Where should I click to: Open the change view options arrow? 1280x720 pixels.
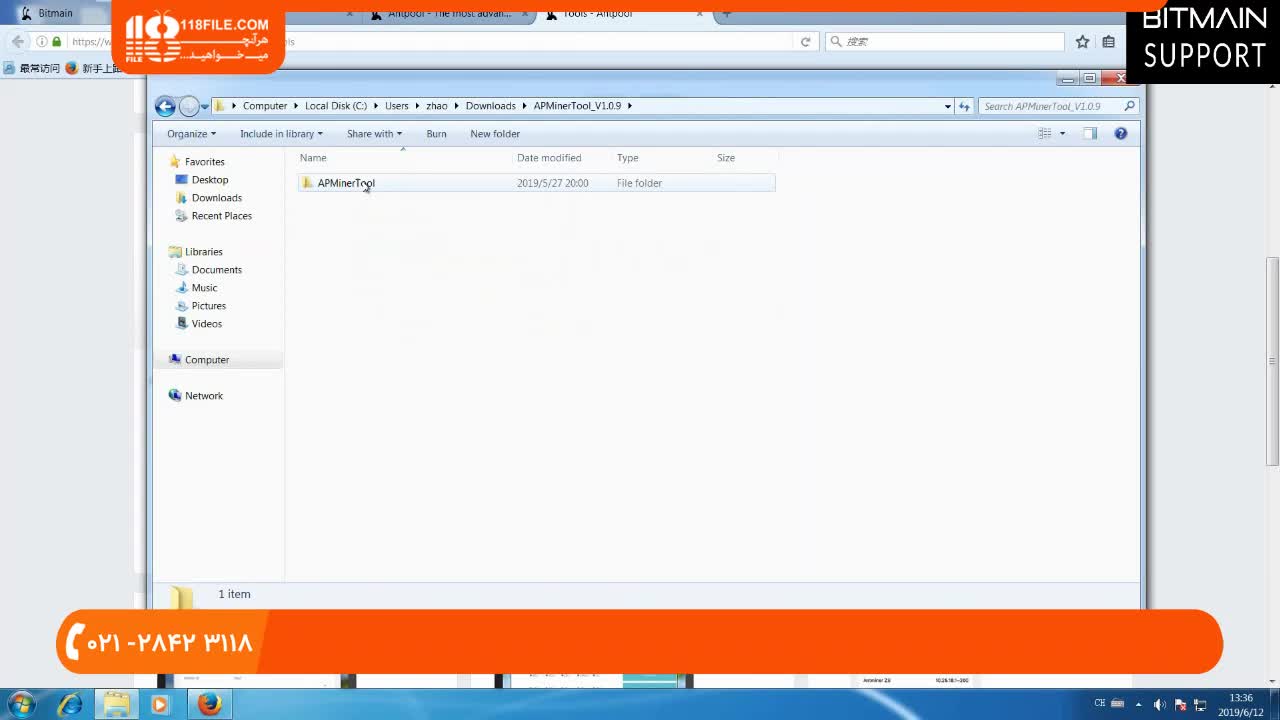pos(1062,134)
